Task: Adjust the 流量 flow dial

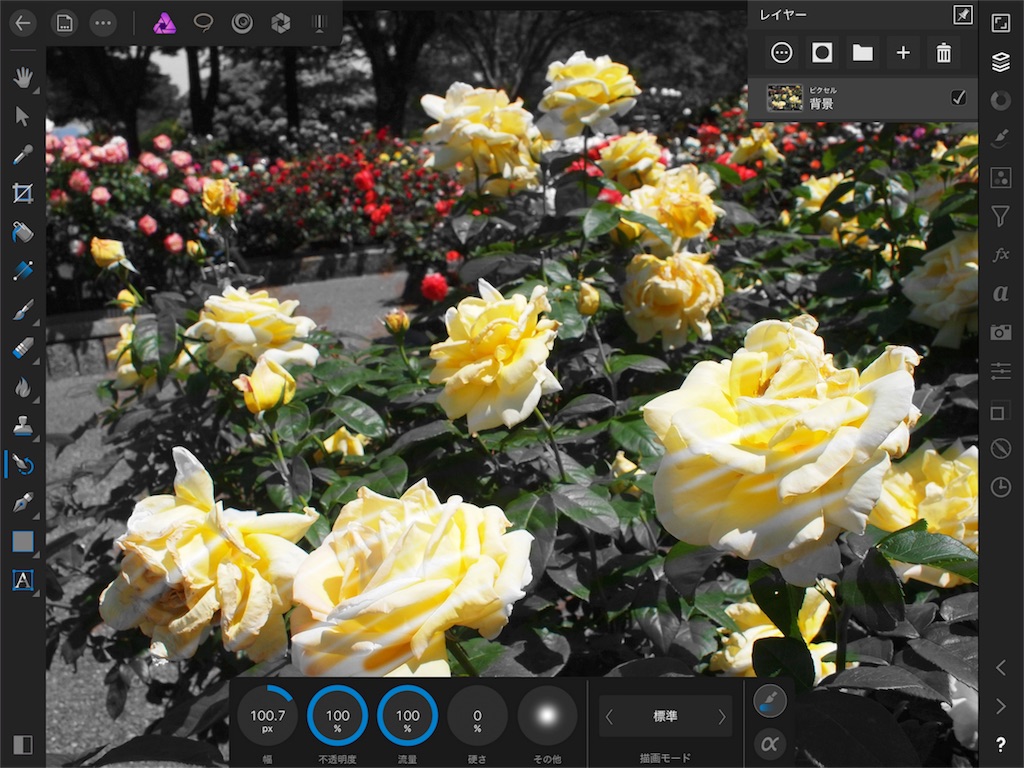Action: coord(407,716)
